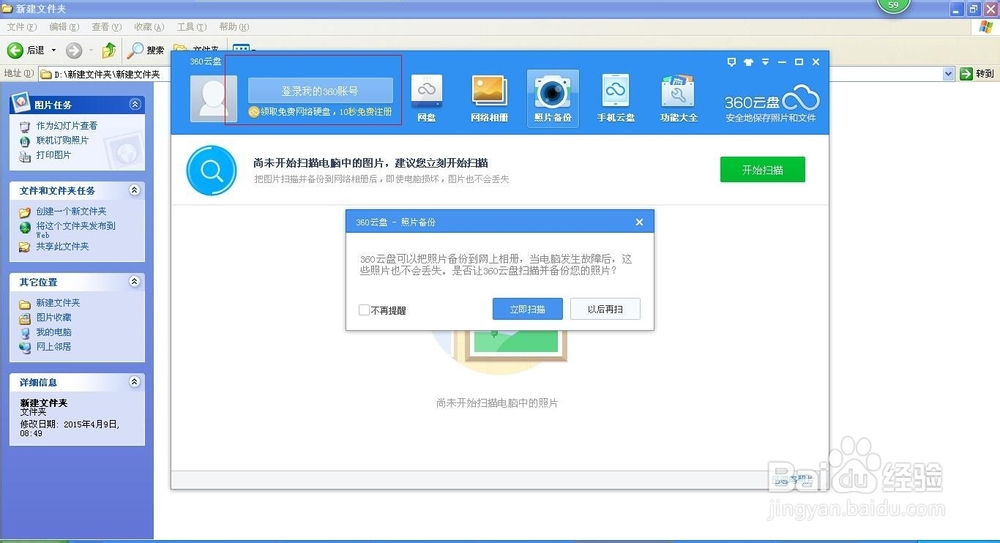Open the Explorer 帮助 menu
This screenshot has height=543, width=1000.
click(234, 27)
